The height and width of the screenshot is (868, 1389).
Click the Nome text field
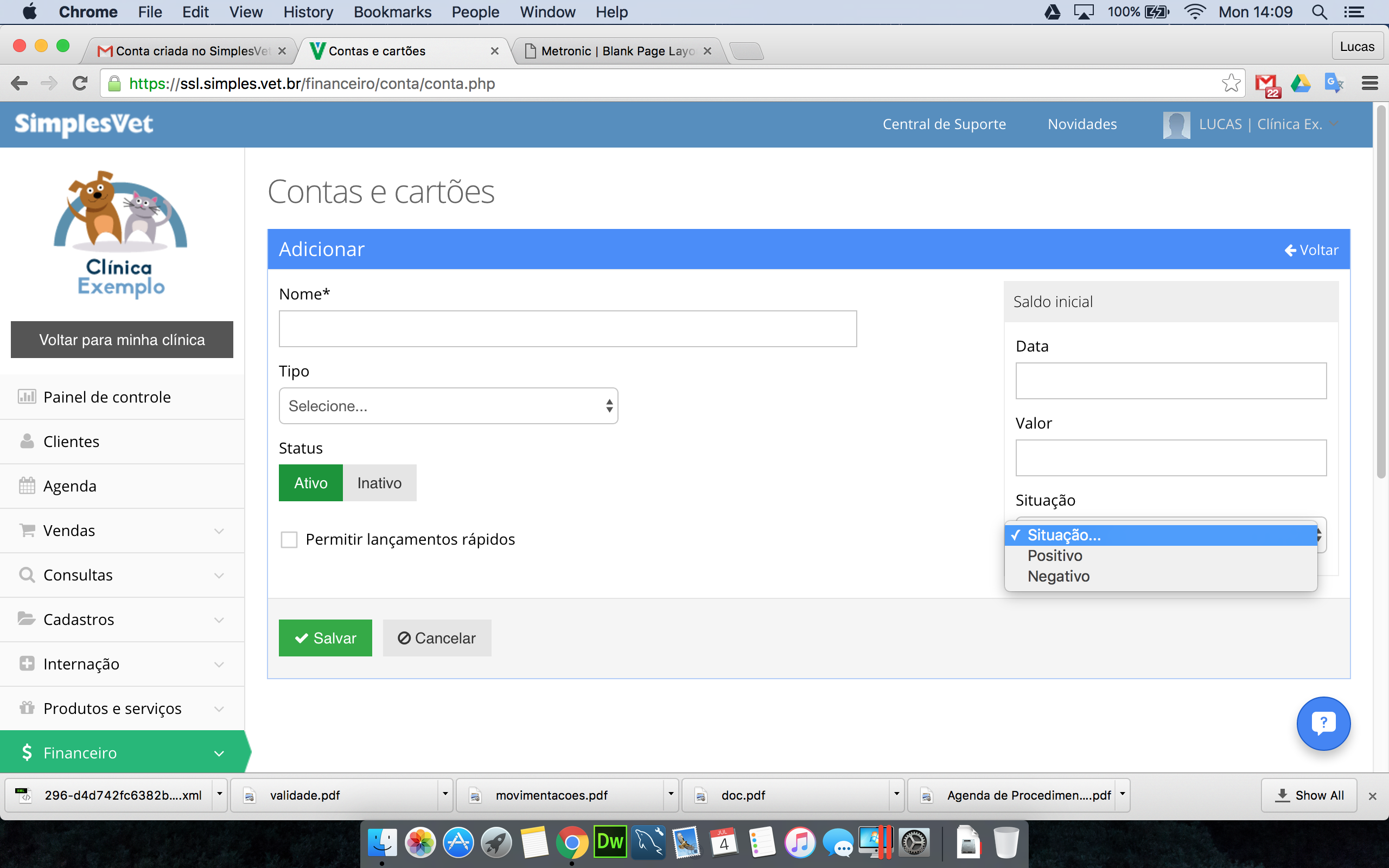[x=568, y=329]
